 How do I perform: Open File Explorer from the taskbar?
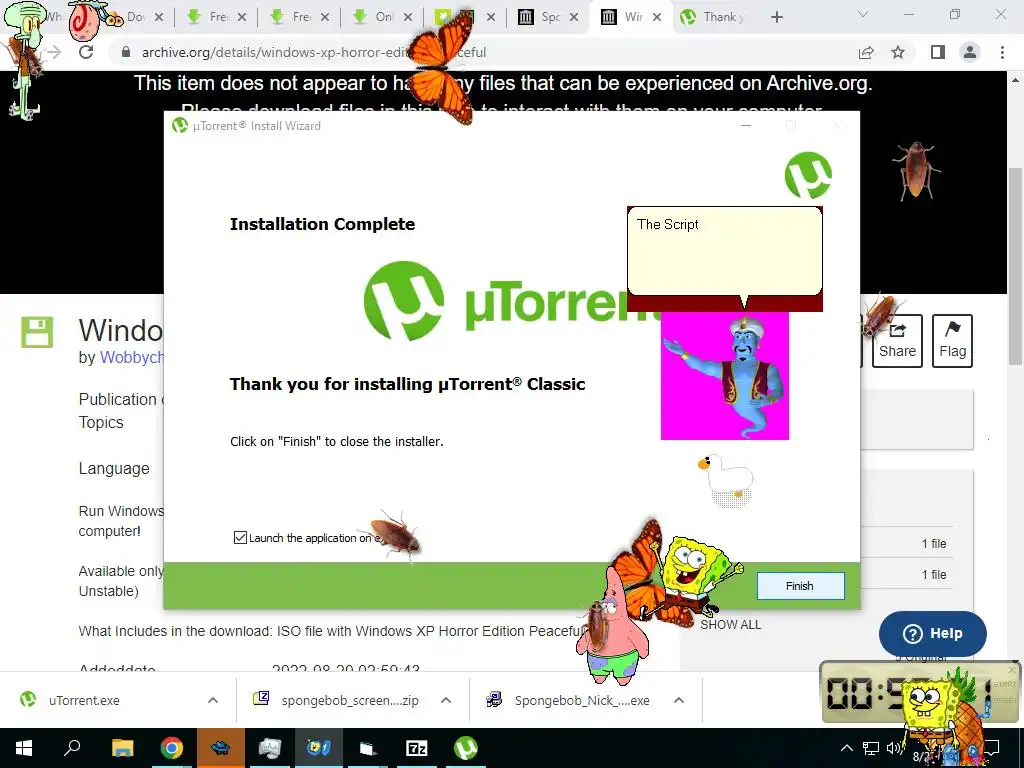122,748
